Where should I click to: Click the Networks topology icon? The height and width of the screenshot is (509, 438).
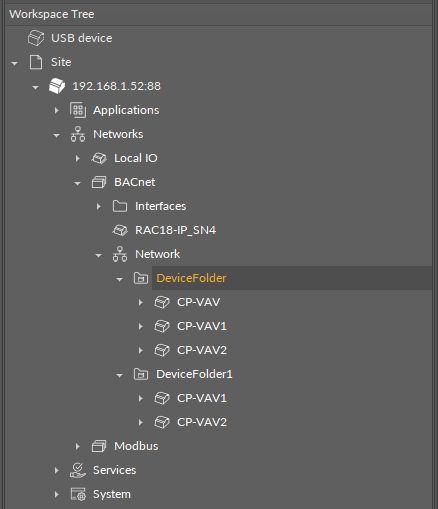pos(78,134)
